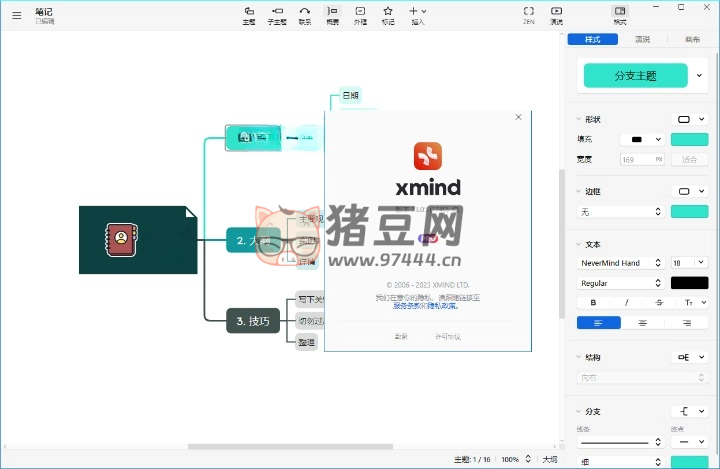Expand the 插入 (Insert) dropdown
This screenshot has height=469, width=720.
click(x=417, y=14)
